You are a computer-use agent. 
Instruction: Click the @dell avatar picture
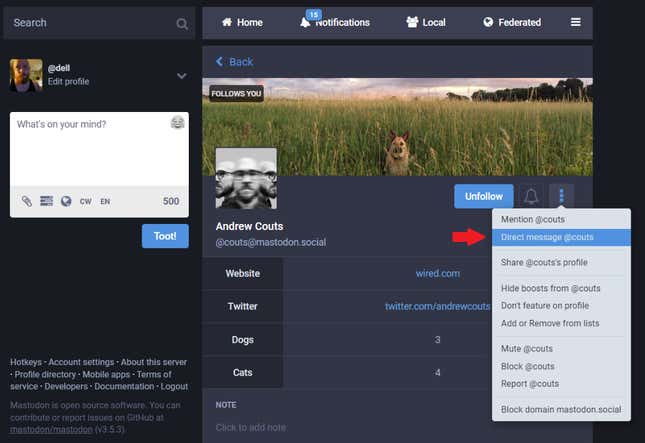(26, 75)
